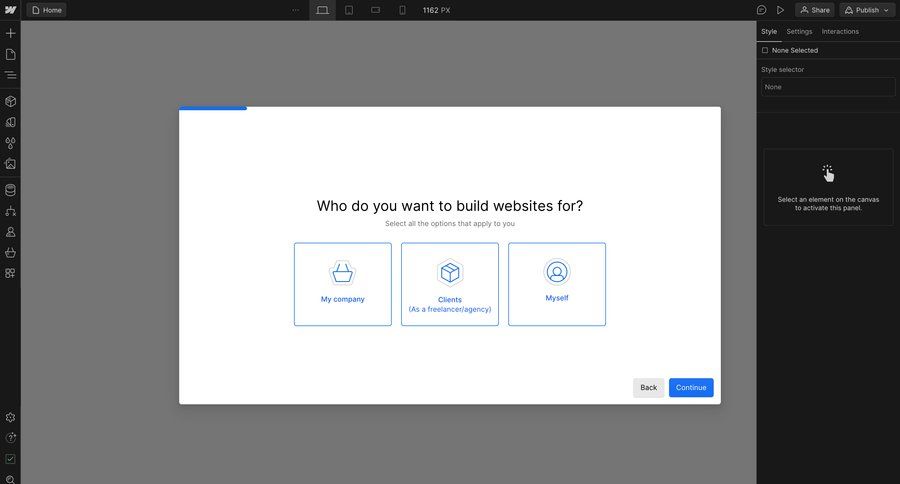The width and height of the screenshot is (900, 484).
Task: Open the Add elements panel
Action: [x=10, y=33]
